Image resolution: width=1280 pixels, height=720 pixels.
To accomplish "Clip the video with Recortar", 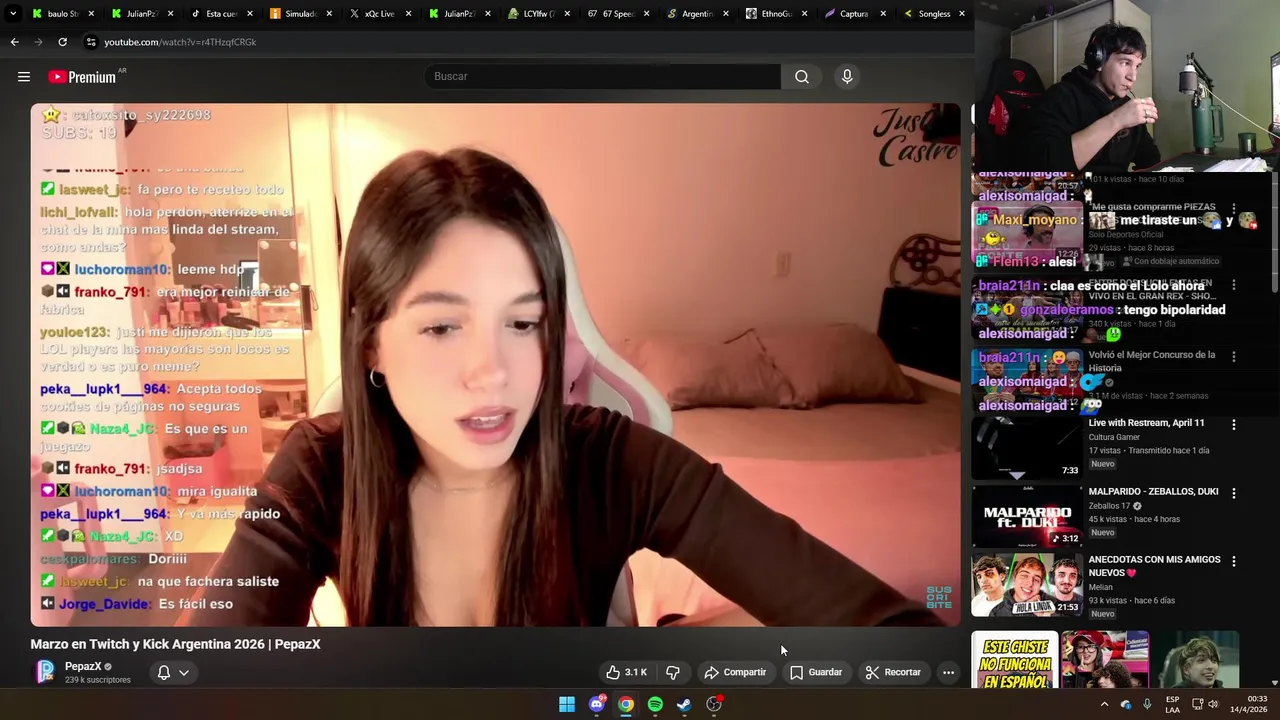I will click(893, 672).
